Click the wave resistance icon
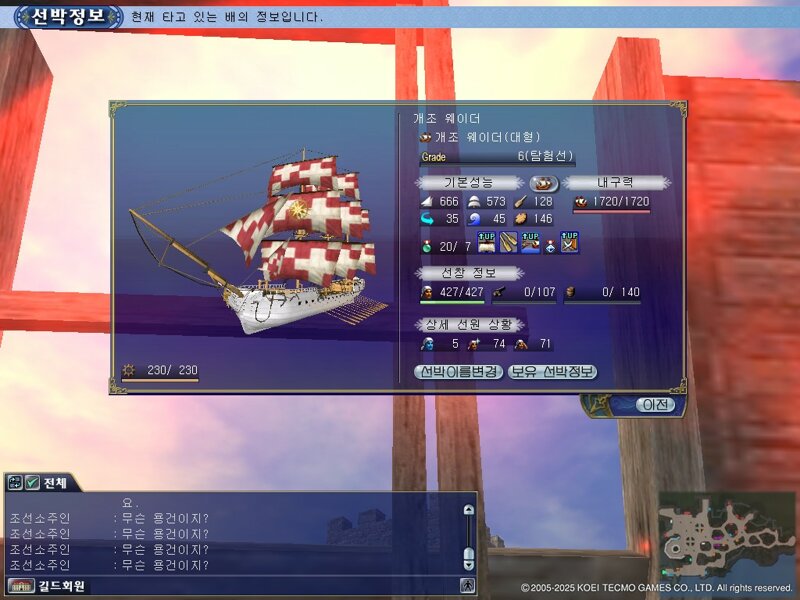800x600 pixels. [x=474, y=219]
